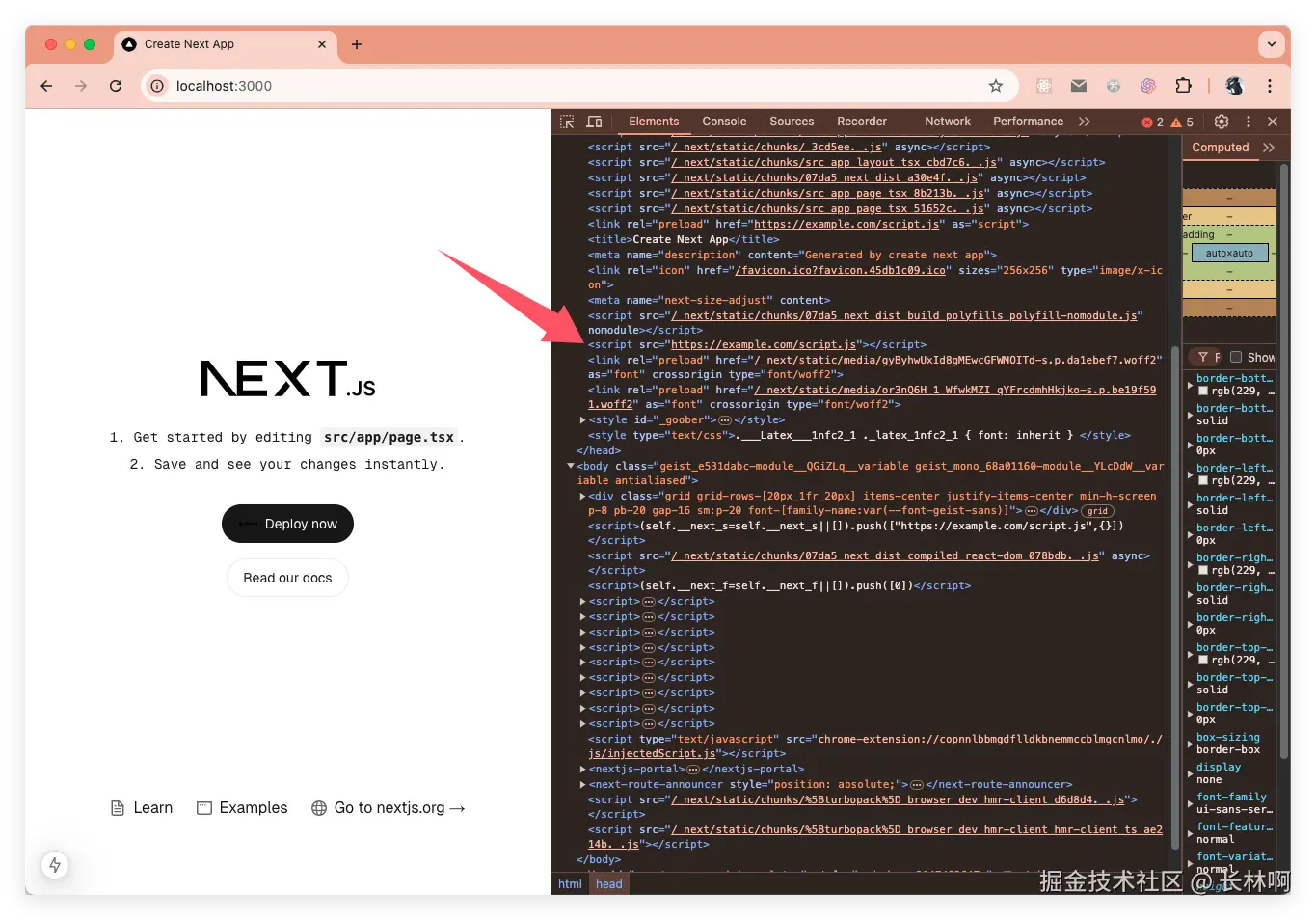Open the mail envelope extension
The image size is (1316, 920).
1079,86
